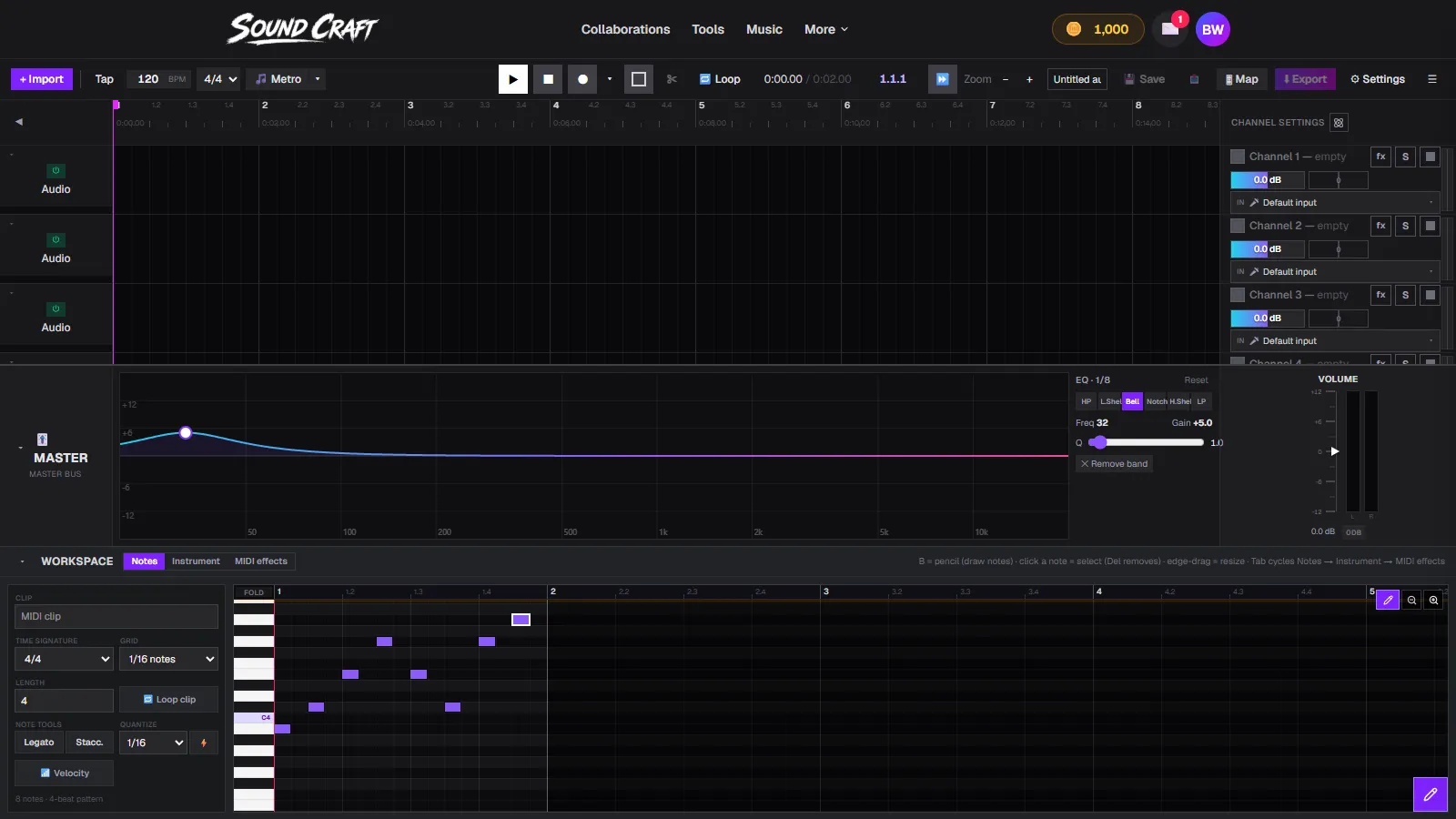Export the project

[1305, 79]
